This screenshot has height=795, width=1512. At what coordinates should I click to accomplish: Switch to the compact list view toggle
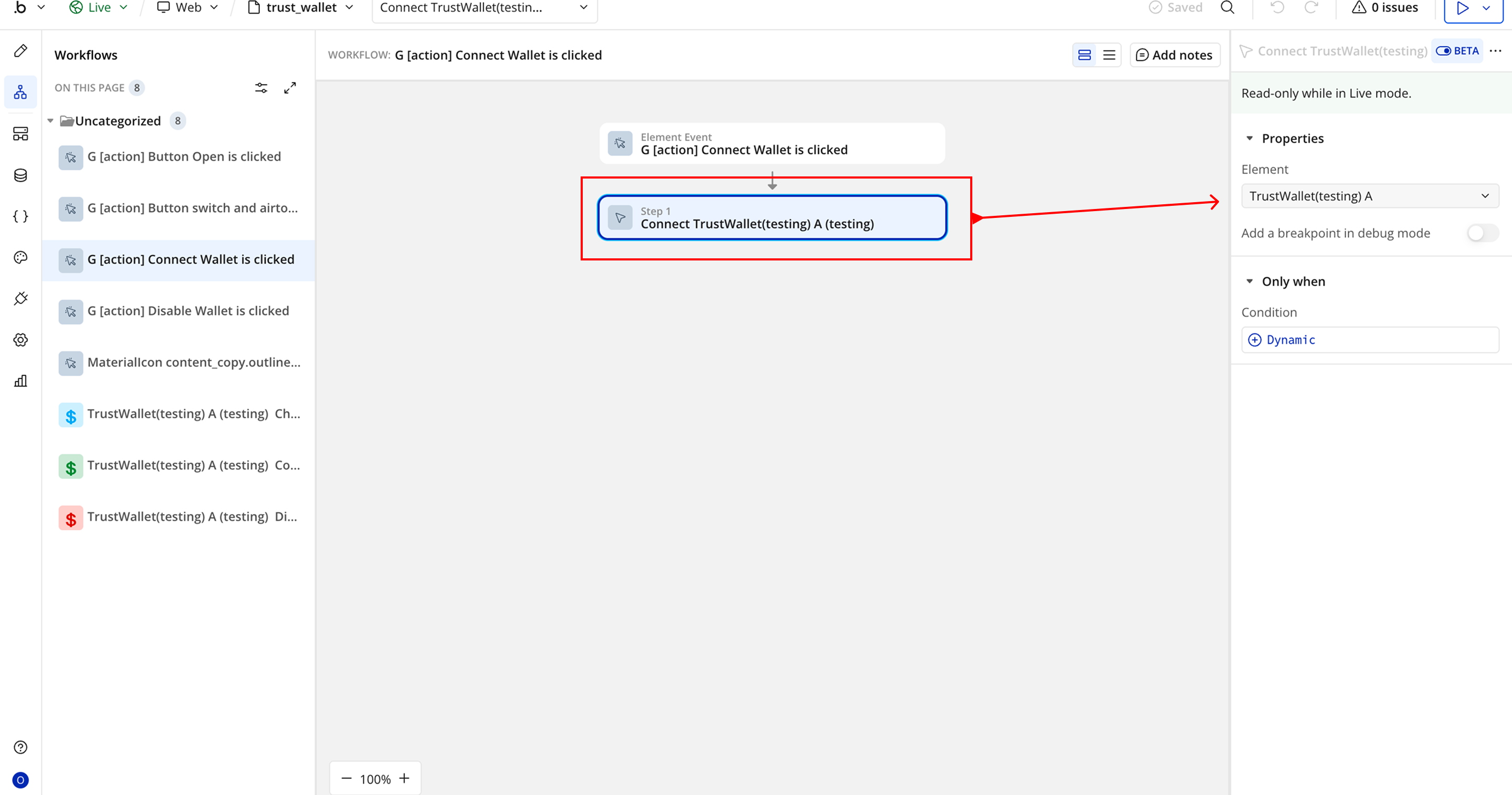point(1109,55)
